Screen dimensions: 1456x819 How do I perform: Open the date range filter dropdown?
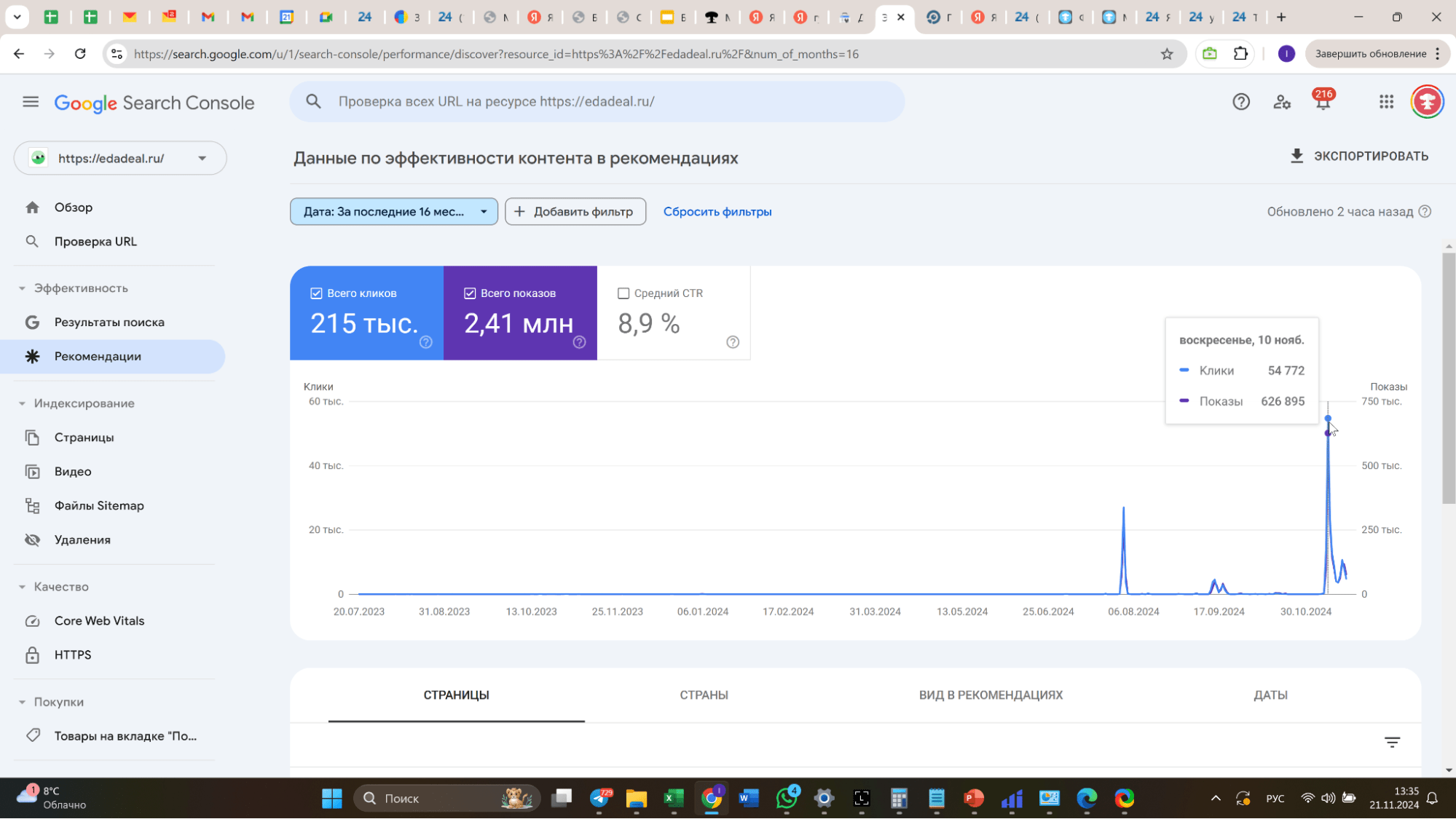coord(393,212)
